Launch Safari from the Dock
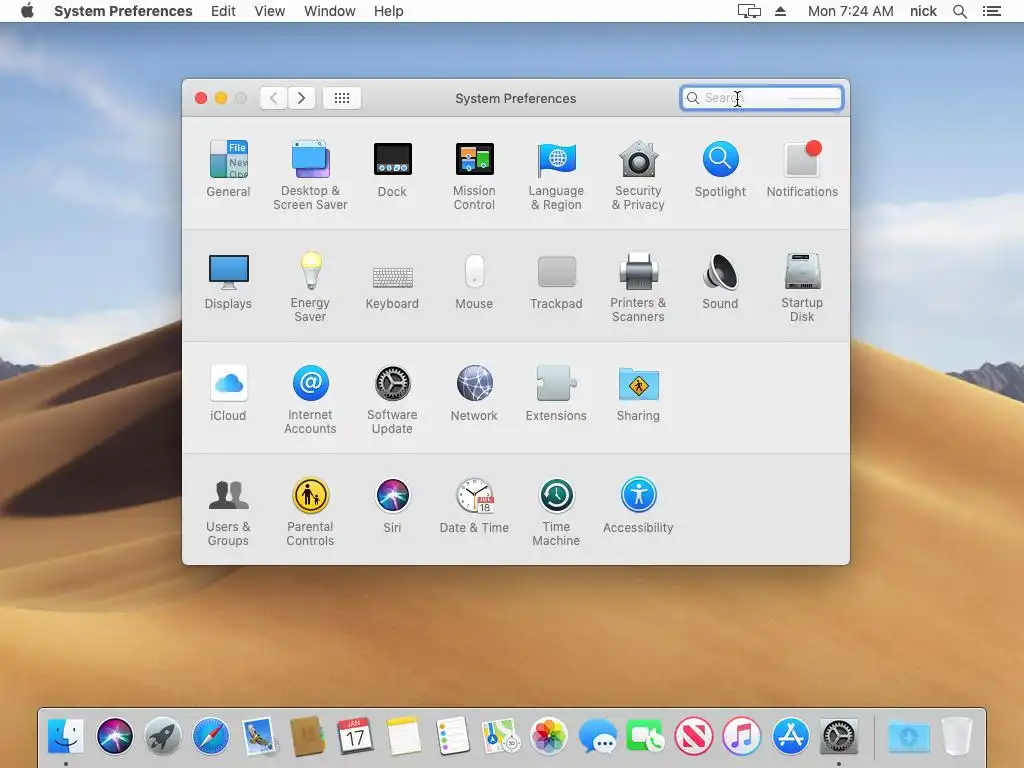Viewport: 1024px width, 768px height. point(212,736)
